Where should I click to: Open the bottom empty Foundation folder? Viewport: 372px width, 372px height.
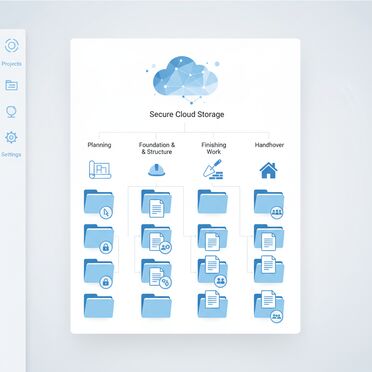pyautogui.click(x=156, y=306)
